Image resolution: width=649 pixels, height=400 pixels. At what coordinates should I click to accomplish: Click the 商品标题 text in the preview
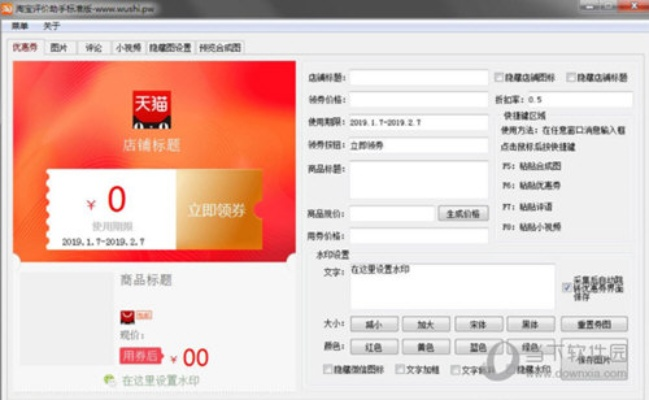pos(146,280)
